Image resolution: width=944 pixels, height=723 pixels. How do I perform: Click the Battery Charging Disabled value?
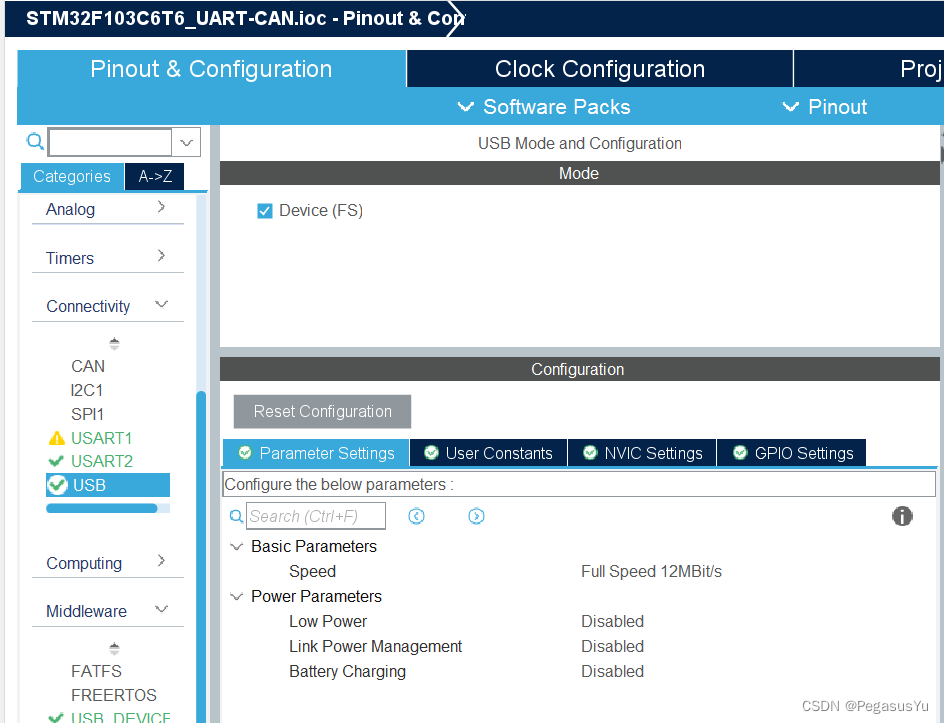612,671
